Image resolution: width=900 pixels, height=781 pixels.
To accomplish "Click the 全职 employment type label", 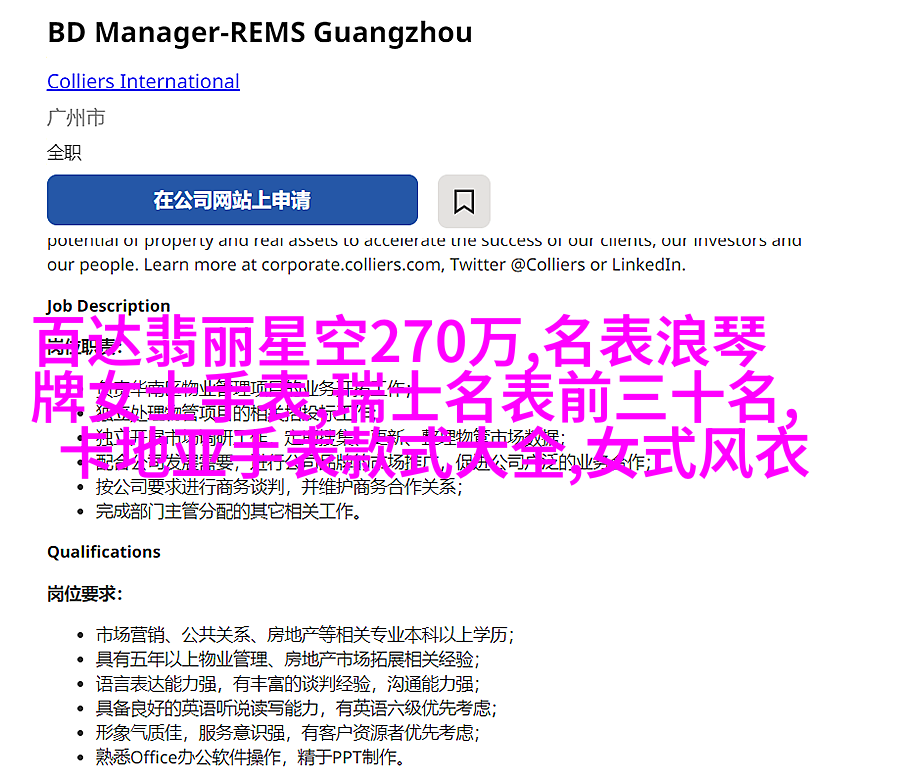I will 64,153.
